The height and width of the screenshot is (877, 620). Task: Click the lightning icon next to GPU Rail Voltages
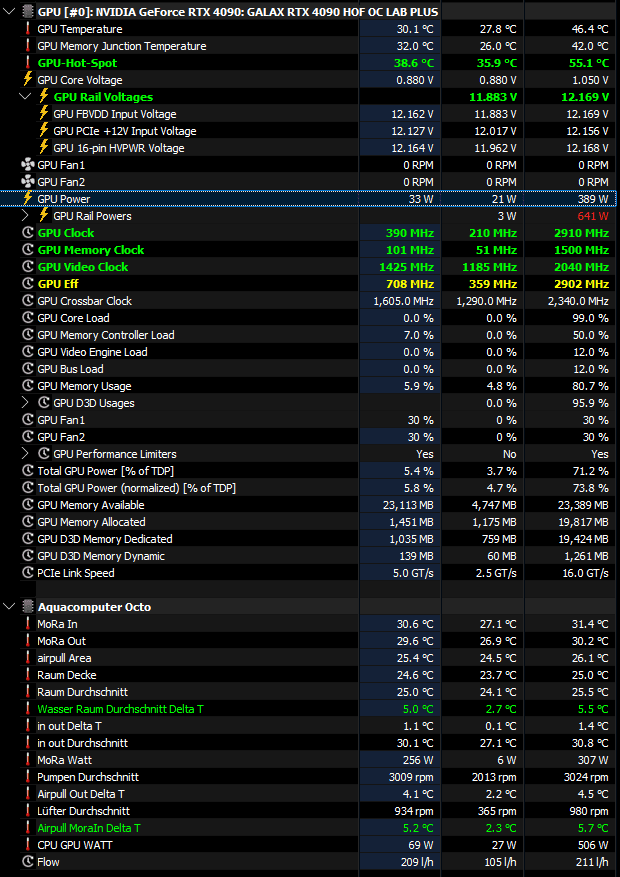click(x=44, y=96)
